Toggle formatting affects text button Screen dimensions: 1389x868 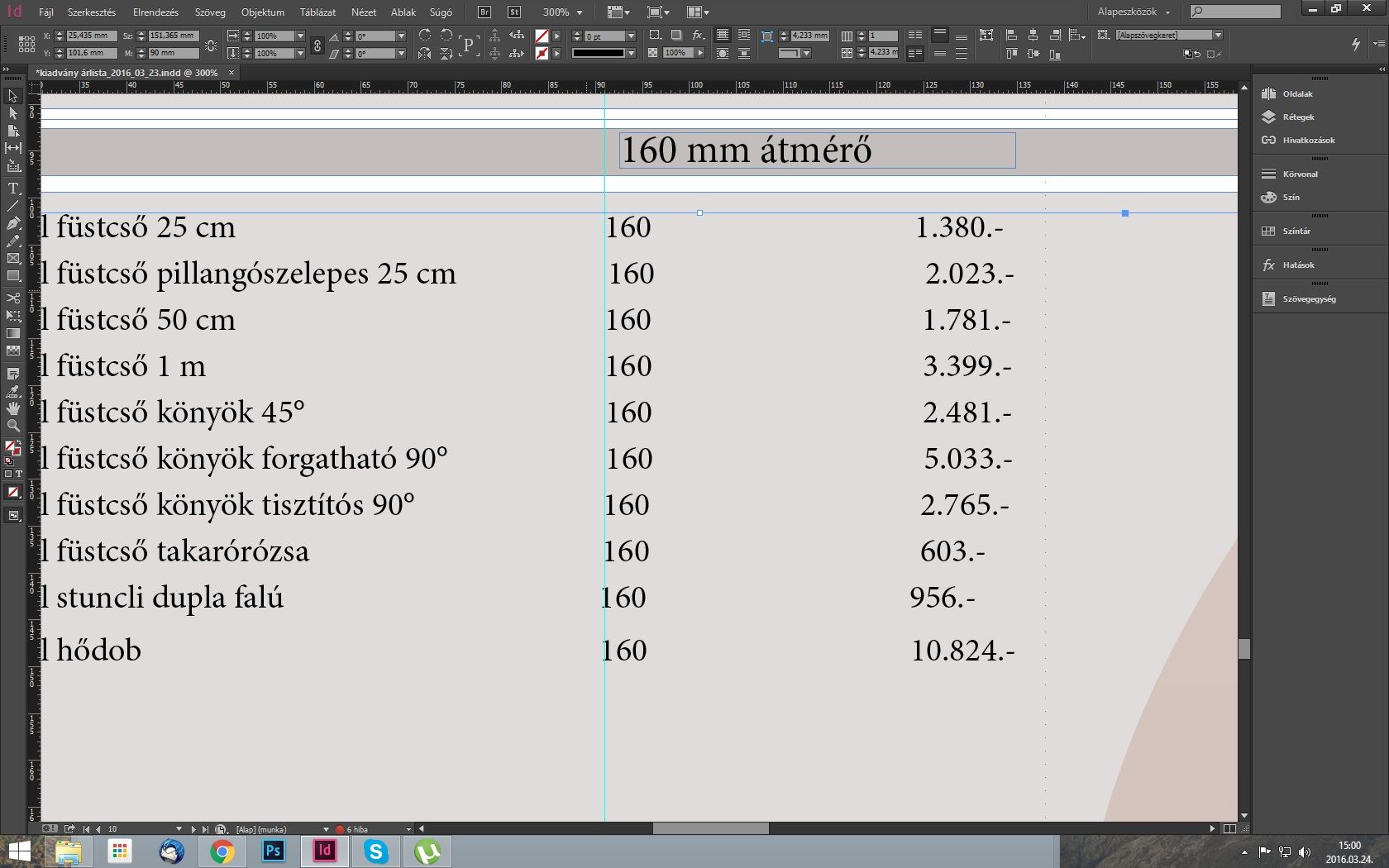click(x=19, y=475)
